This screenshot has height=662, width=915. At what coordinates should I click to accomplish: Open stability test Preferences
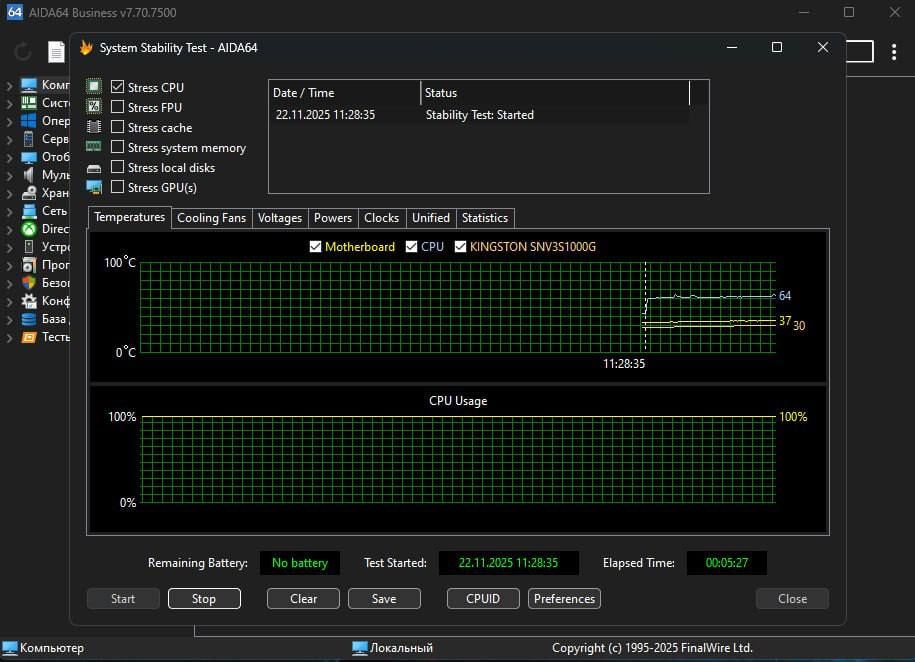pos(564,598)
